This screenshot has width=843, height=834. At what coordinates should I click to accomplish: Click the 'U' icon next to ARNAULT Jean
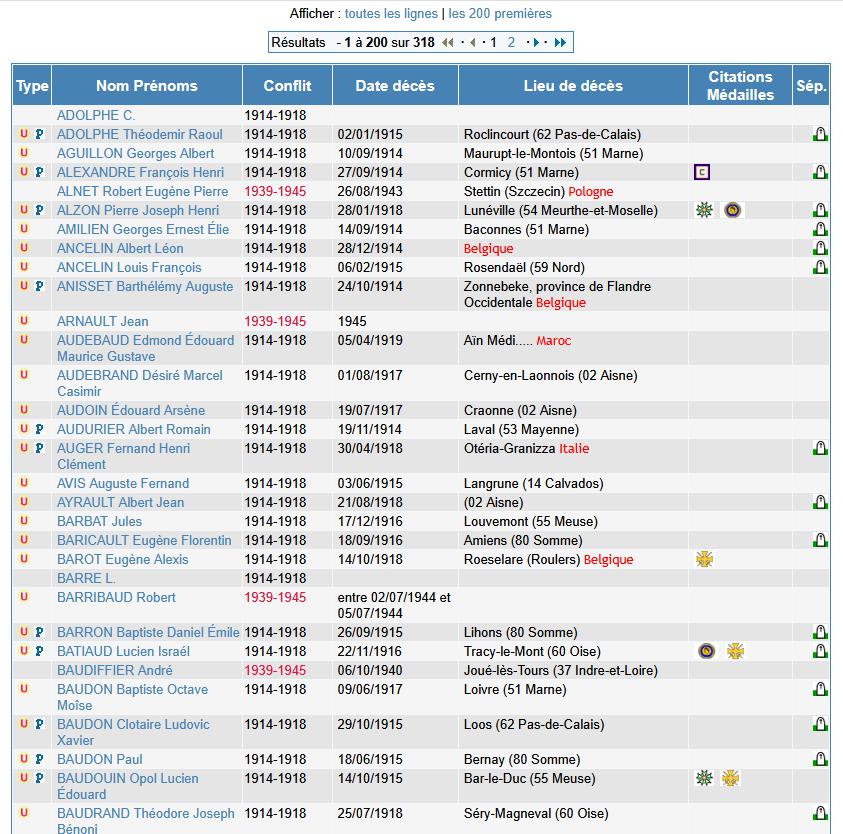(24, 321)
